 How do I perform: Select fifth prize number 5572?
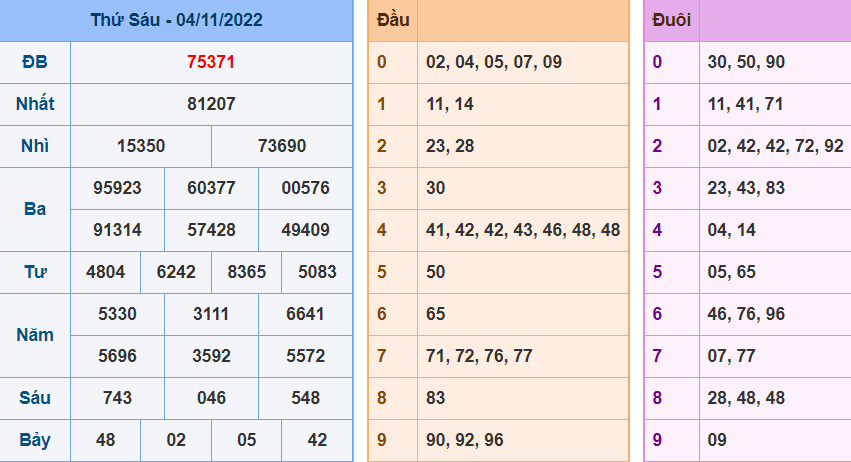(306, 356)
